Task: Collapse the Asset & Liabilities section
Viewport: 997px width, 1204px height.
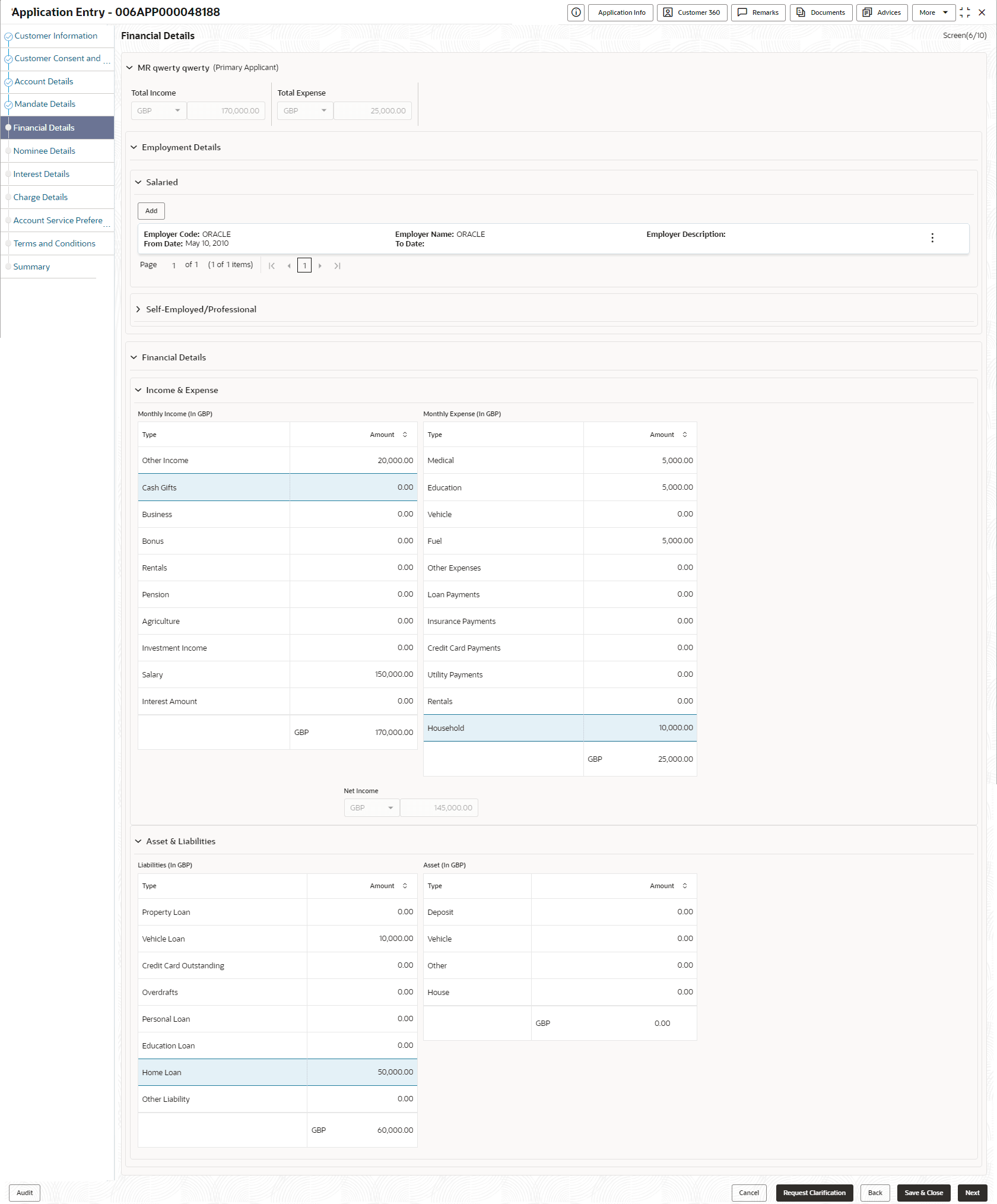Action: pos(138,841)
